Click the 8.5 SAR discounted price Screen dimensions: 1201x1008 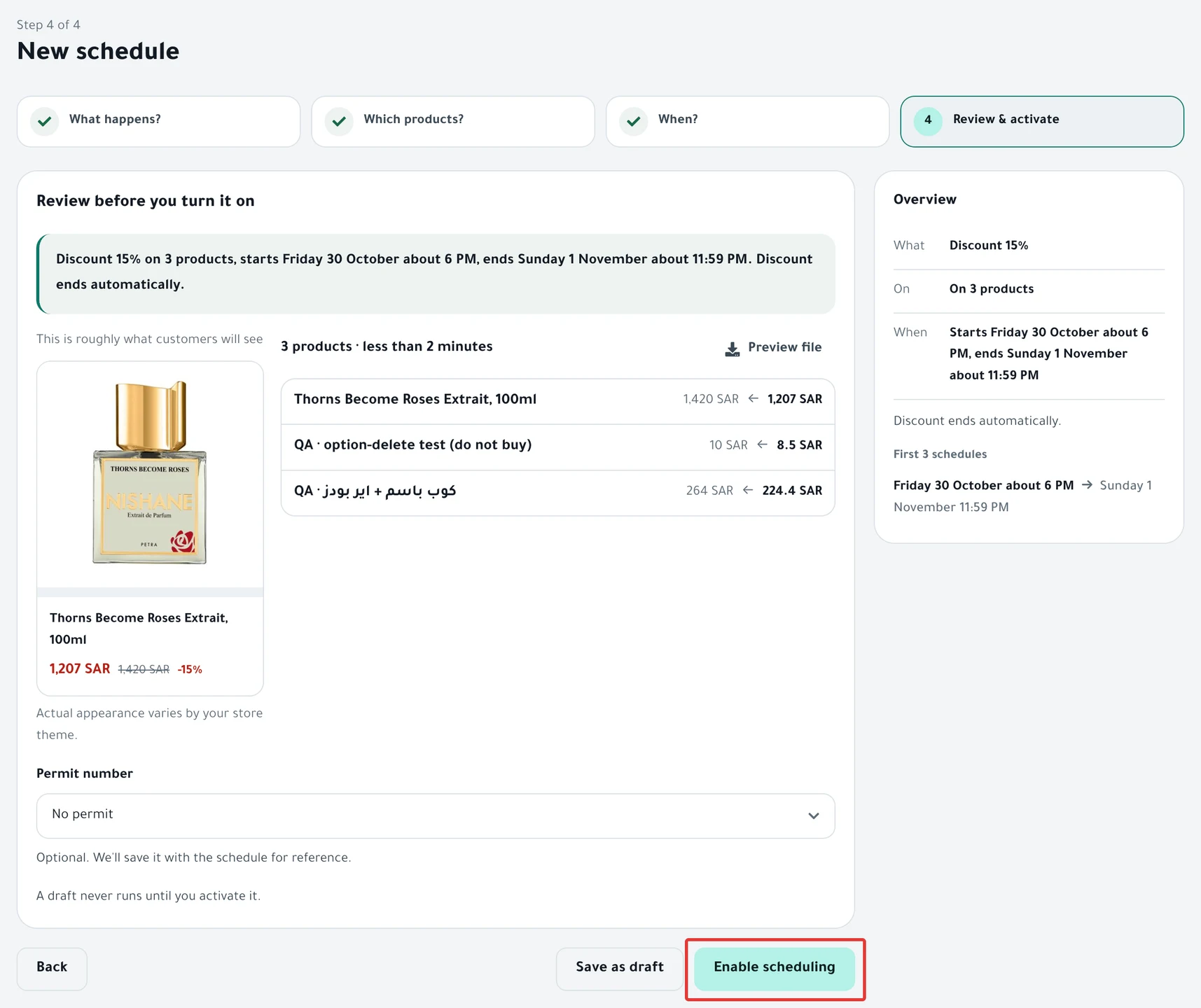click(799, 445)
